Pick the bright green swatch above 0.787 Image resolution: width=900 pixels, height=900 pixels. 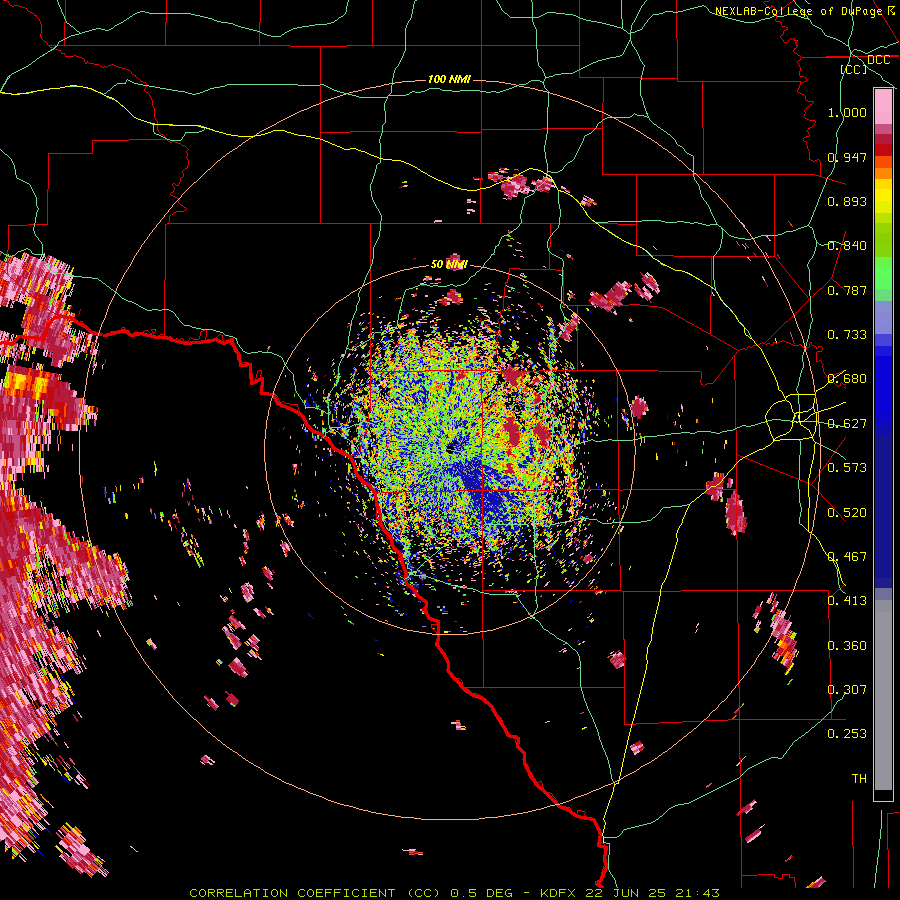pyautogui.click(x=883, y=273)
